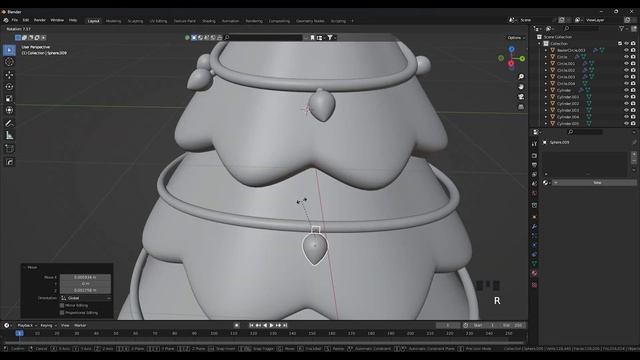This screenshot has width=640, height=360.
Task: Open the Modifier wrench properties tab
Action: pos(534,227)
